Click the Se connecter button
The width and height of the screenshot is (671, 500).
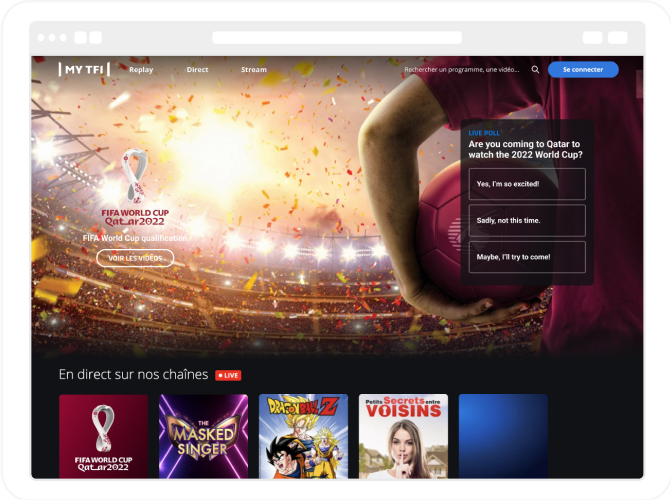tap(583, 69)
